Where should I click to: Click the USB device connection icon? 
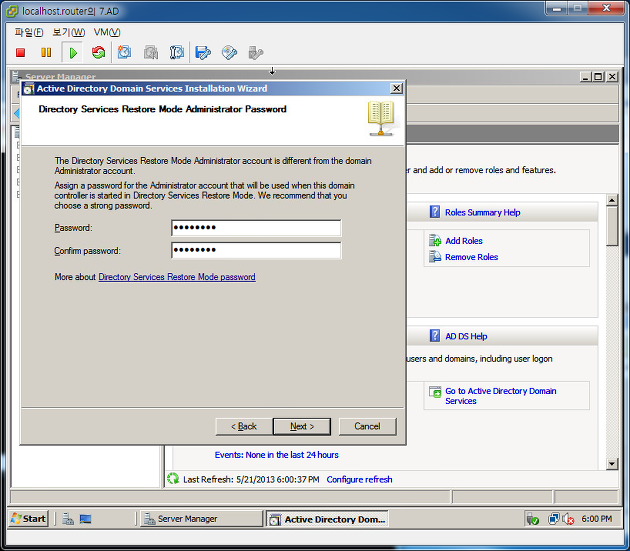point(256,53)
